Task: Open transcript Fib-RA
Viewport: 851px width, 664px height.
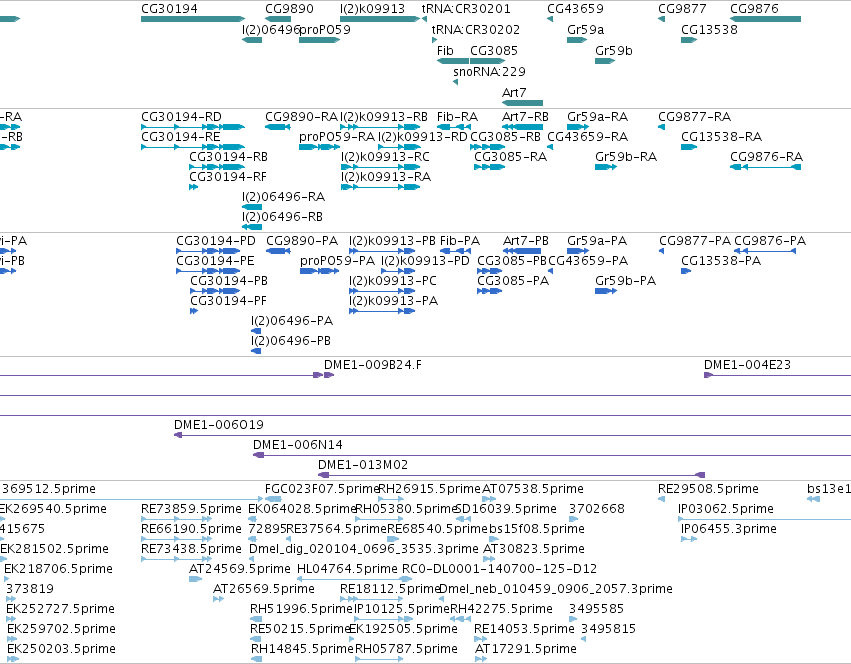Action: coord(454,127)
